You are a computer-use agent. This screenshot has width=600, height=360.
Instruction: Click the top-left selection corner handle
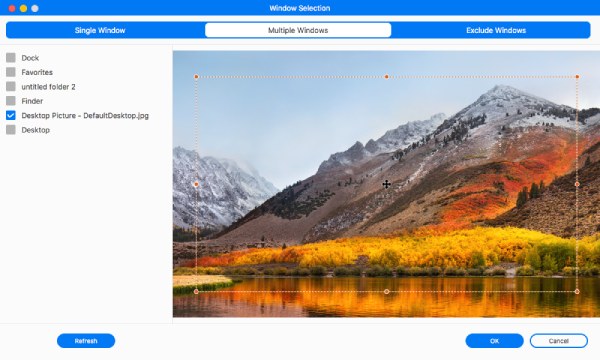(x=196, y=77)
